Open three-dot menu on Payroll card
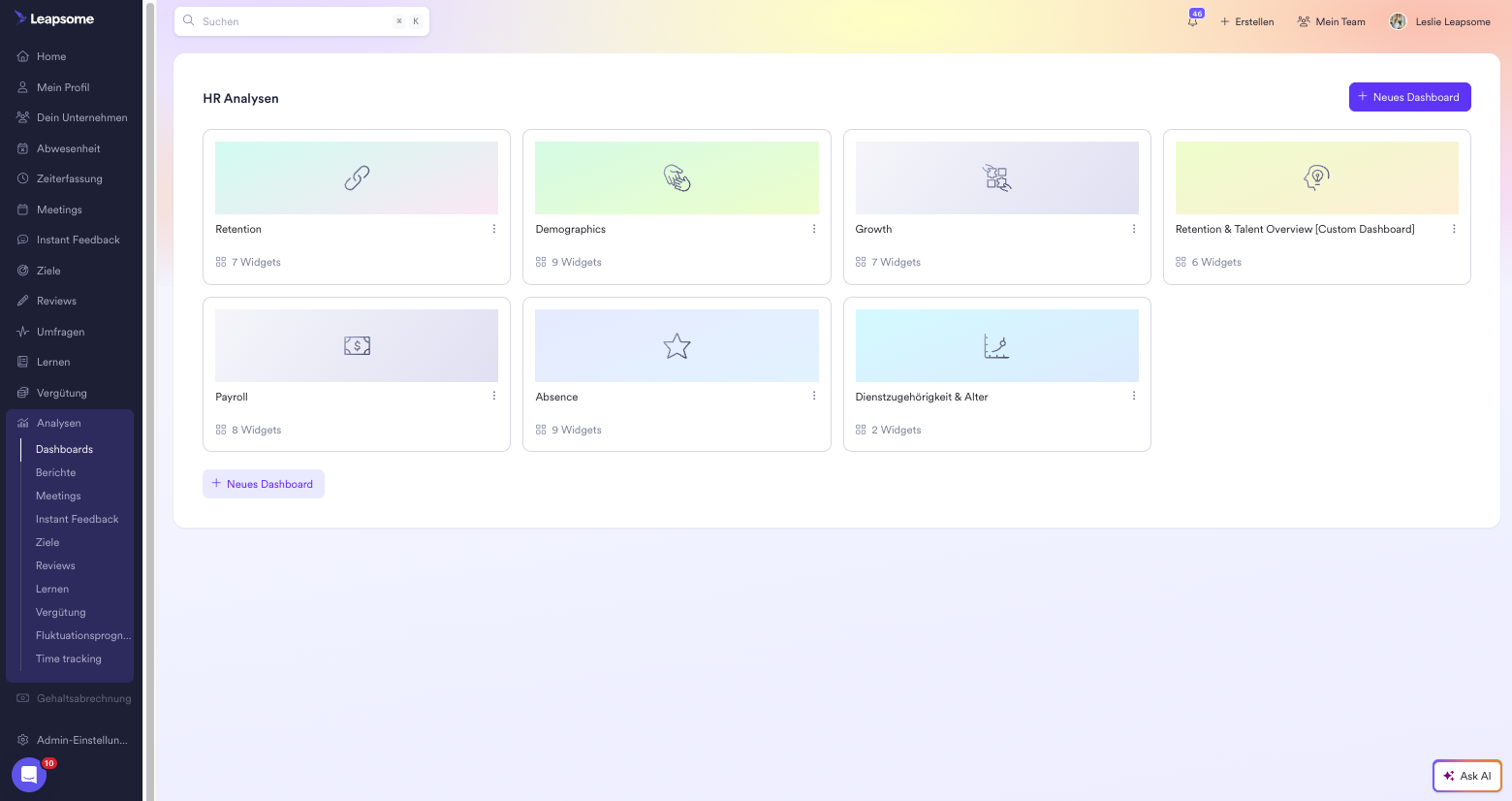 tap(494, 396)
